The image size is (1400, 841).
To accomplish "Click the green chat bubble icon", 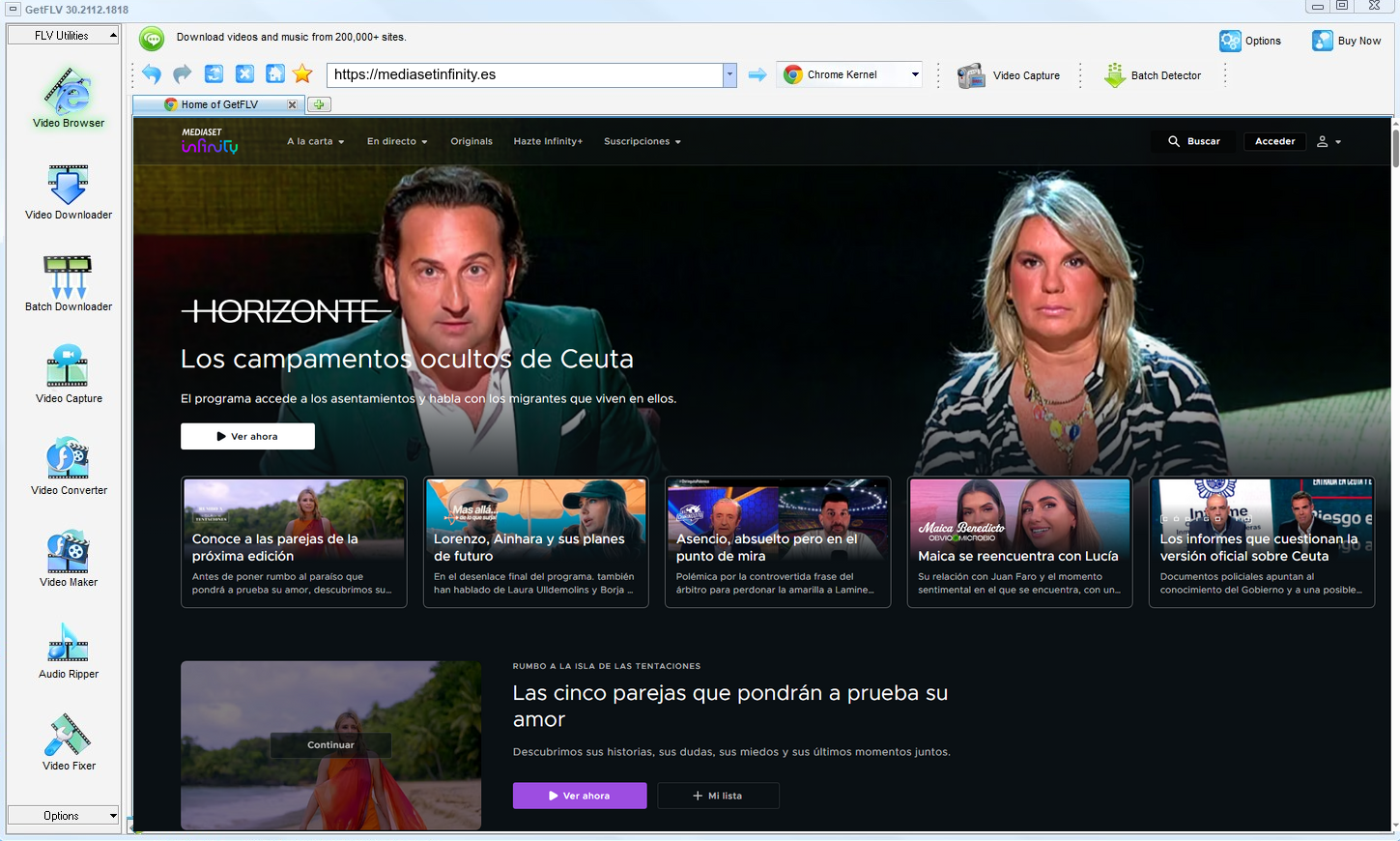I will click(152, 39).
